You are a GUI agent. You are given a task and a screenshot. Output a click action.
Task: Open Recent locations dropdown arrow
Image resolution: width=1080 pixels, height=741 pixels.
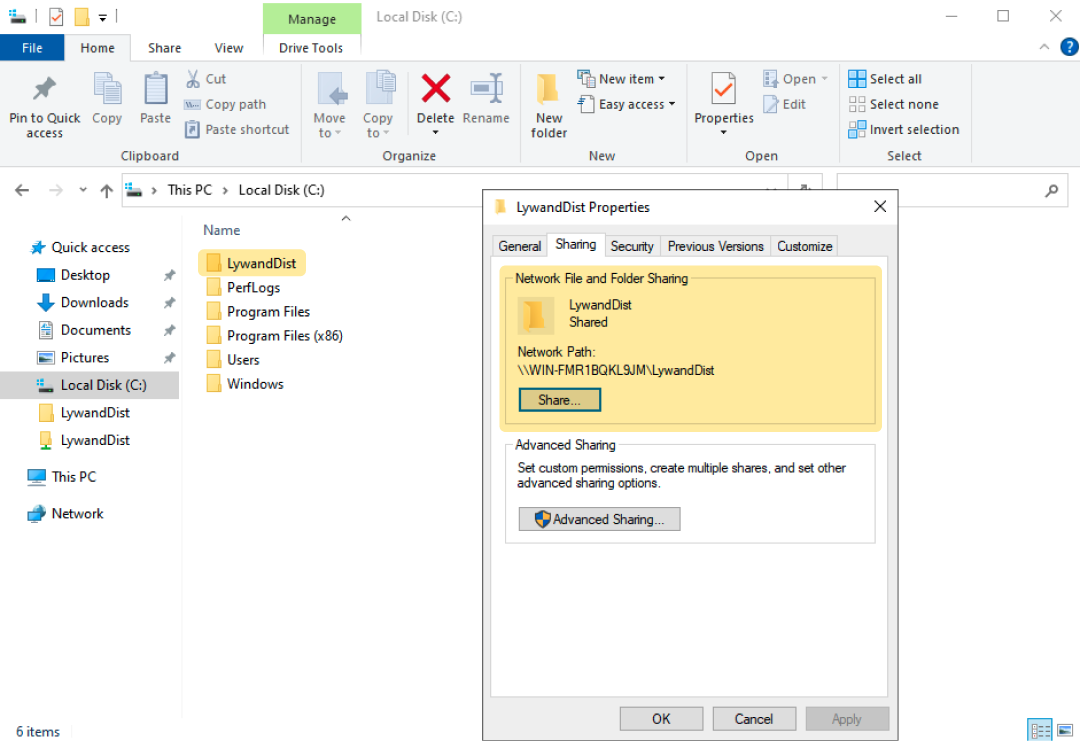pos(83,190)
